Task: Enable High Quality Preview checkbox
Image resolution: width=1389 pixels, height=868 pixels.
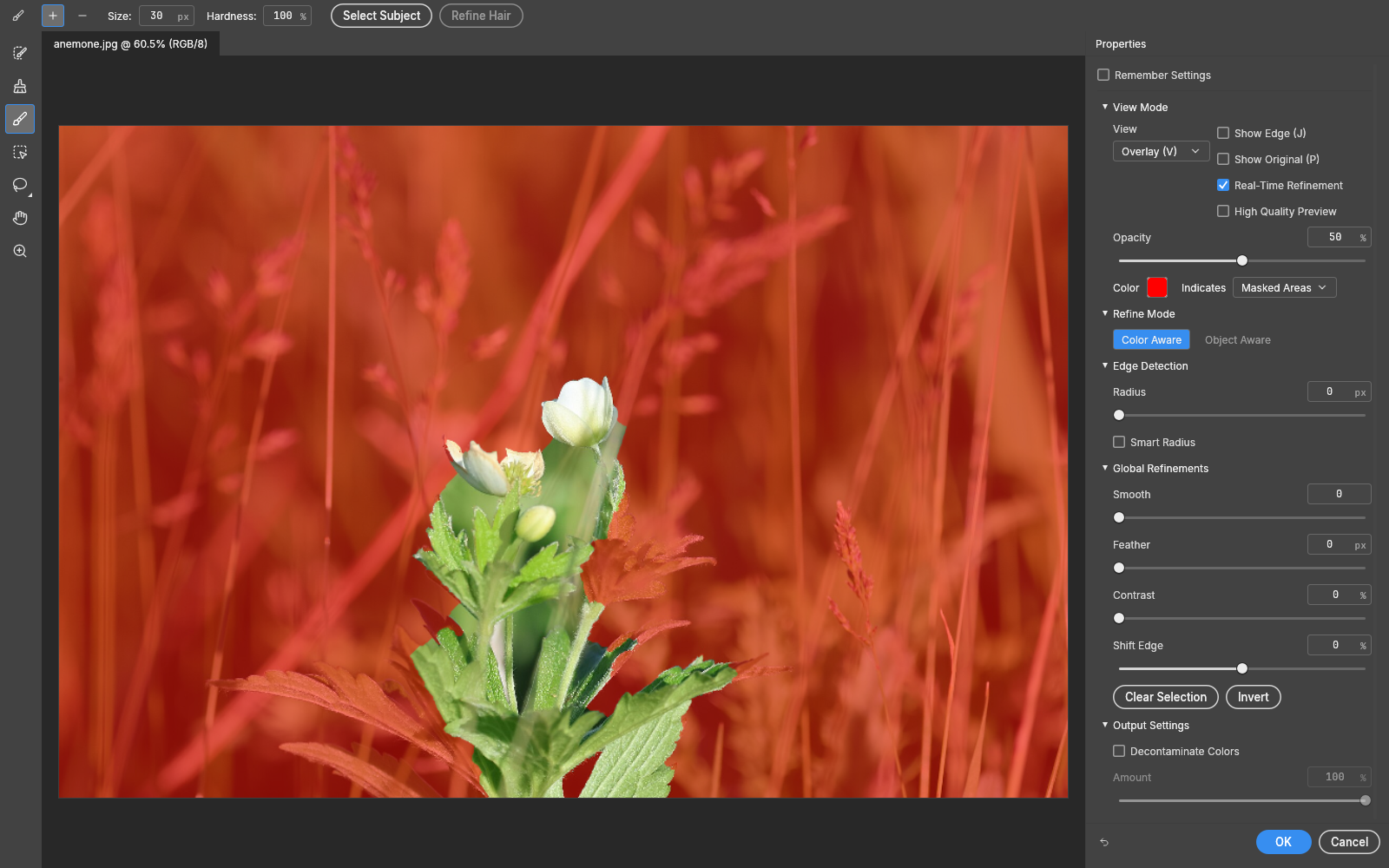Action: point(1223,211)
